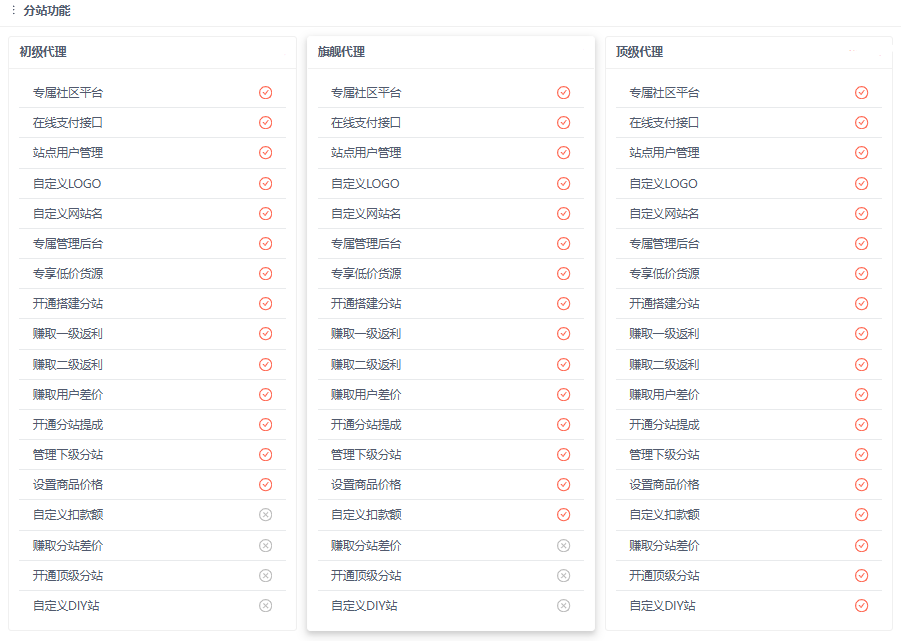Click the check icon for 自定义扣款额 in 旗舰代理
Screen dimensions: 901x641
(562, 515)
